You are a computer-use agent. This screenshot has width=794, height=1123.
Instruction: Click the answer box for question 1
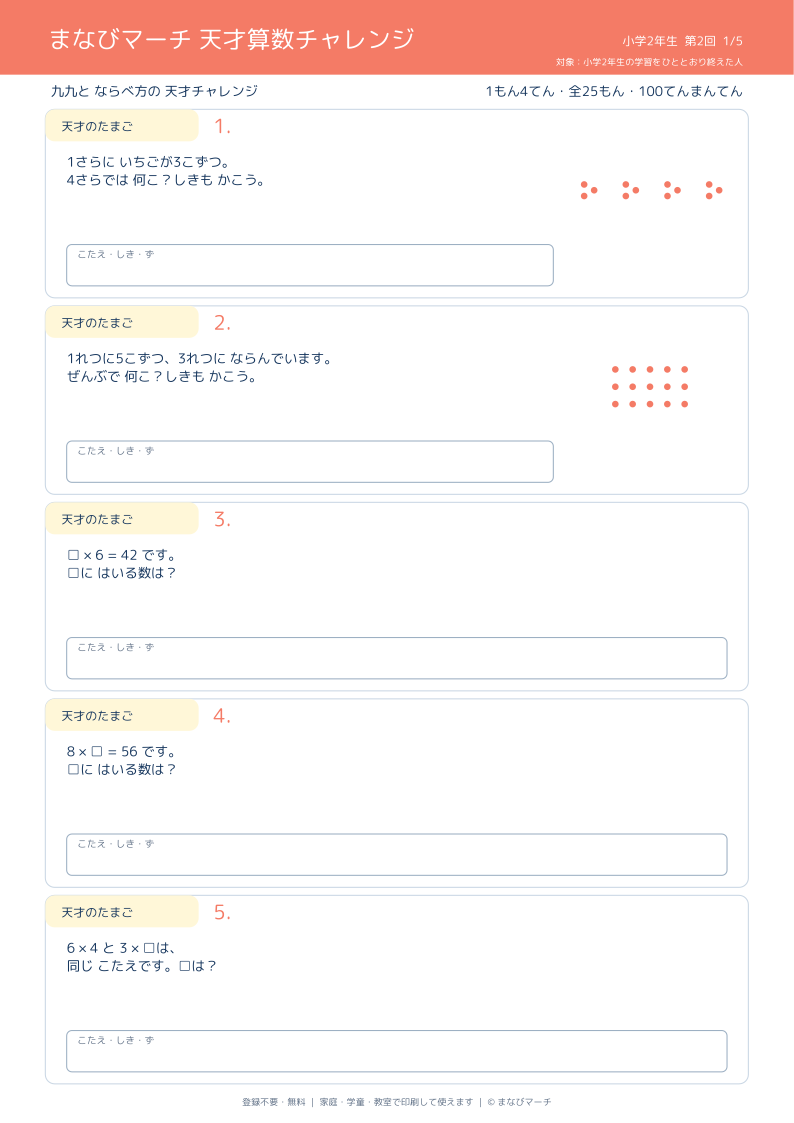tap(309, 265)
